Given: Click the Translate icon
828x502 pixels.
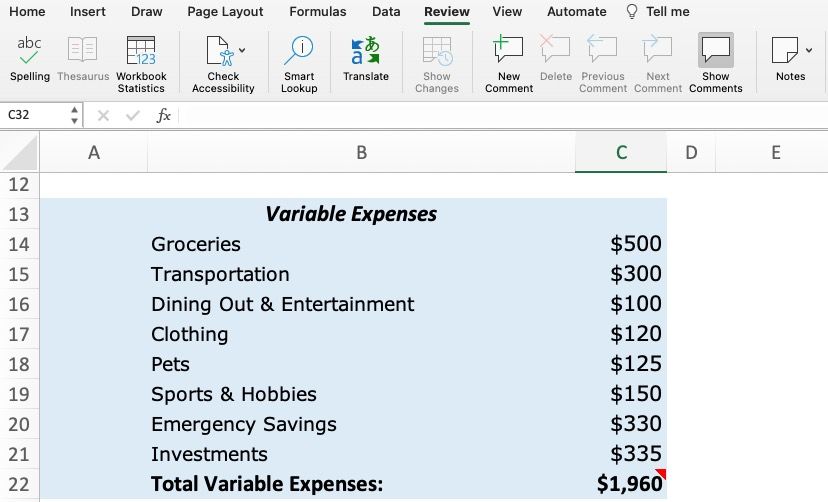Looking at the screenshot, I should (x=365, y=51).
